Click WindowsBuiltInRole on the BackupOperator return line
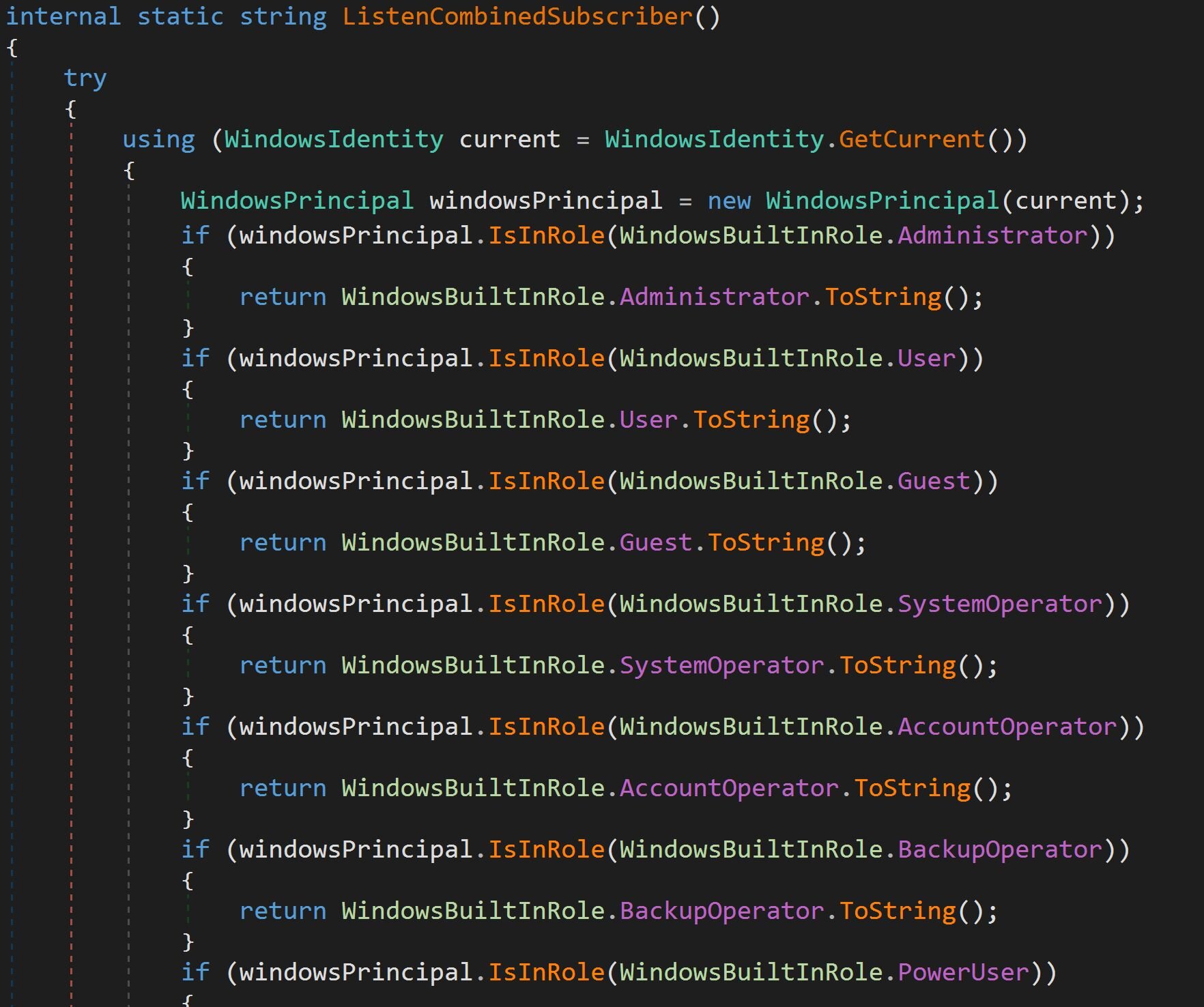This screenshot has width=1204, height=1007. pyautogui.click(x=473, y=911)
